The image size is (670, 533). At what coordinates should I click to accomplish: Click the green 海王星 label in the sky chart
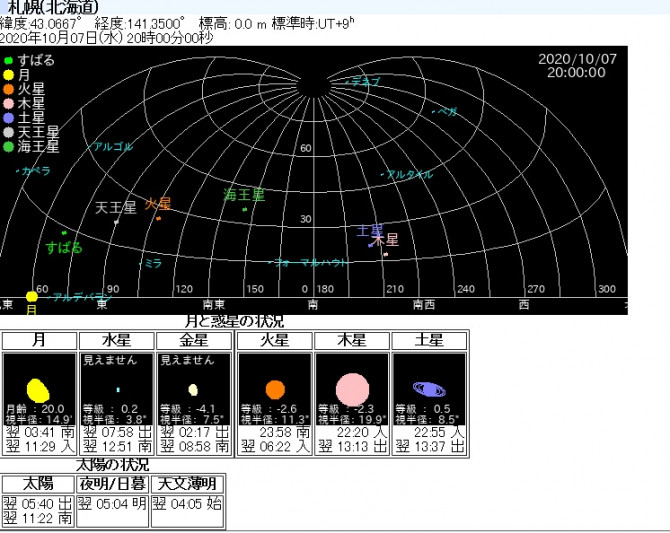tap(244, 195)
